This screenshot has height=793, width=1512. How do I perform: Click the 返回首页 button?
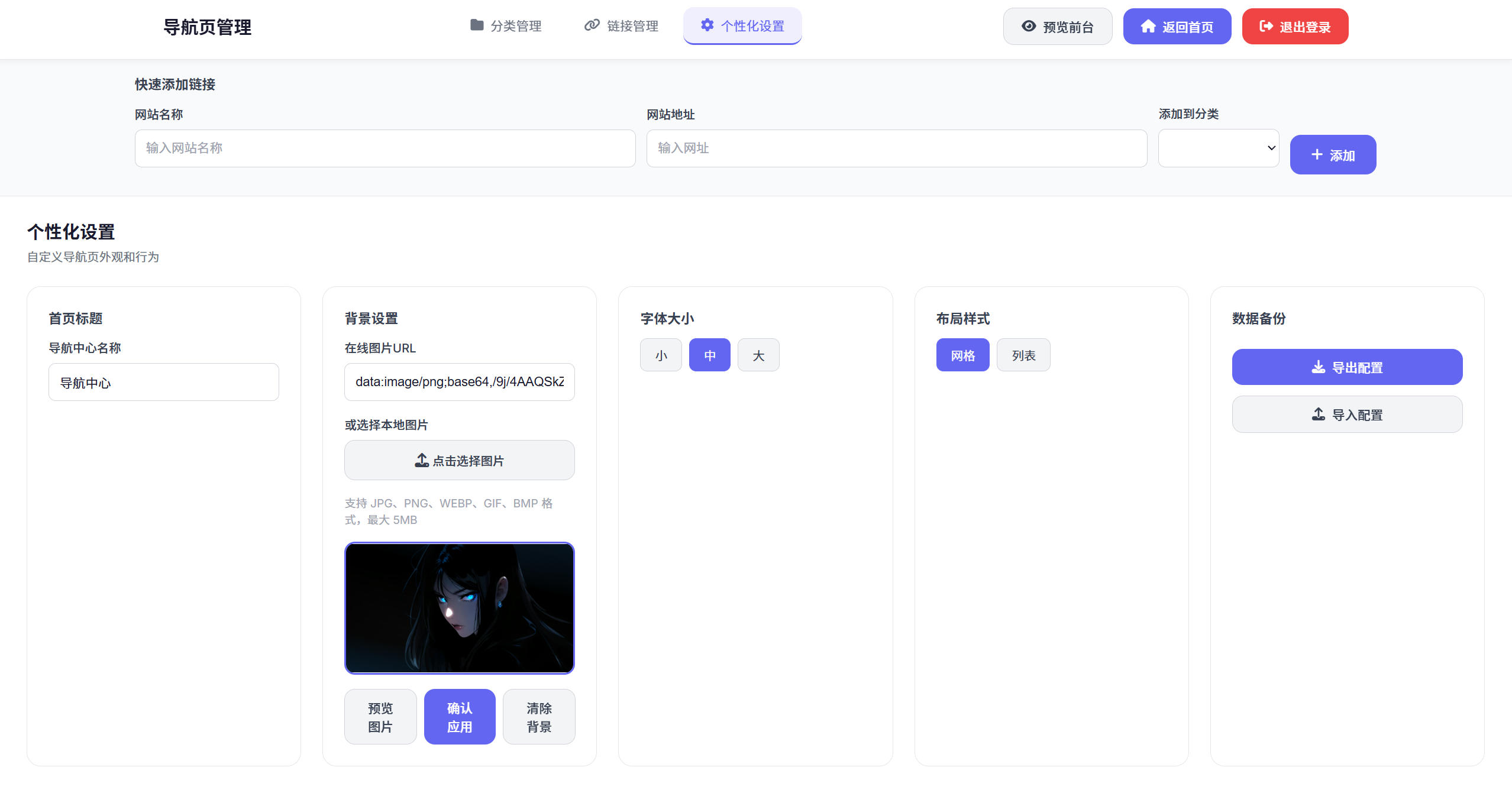[1177, 27]
